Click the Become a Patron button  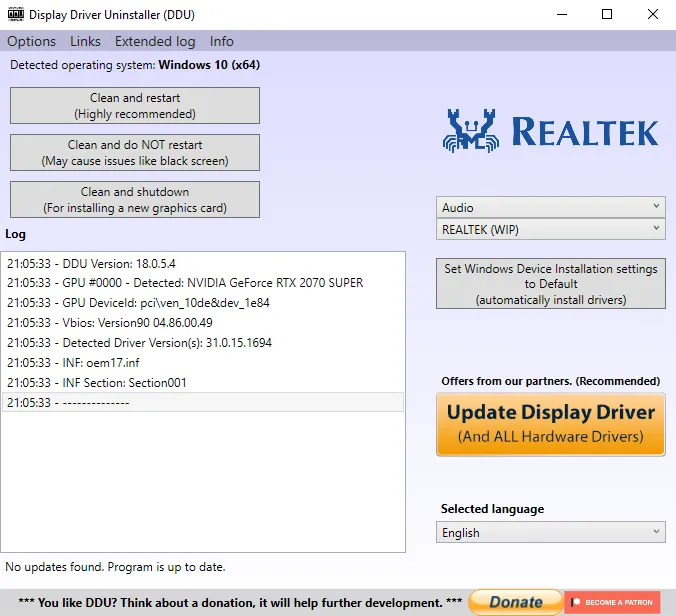click(612, 602)
